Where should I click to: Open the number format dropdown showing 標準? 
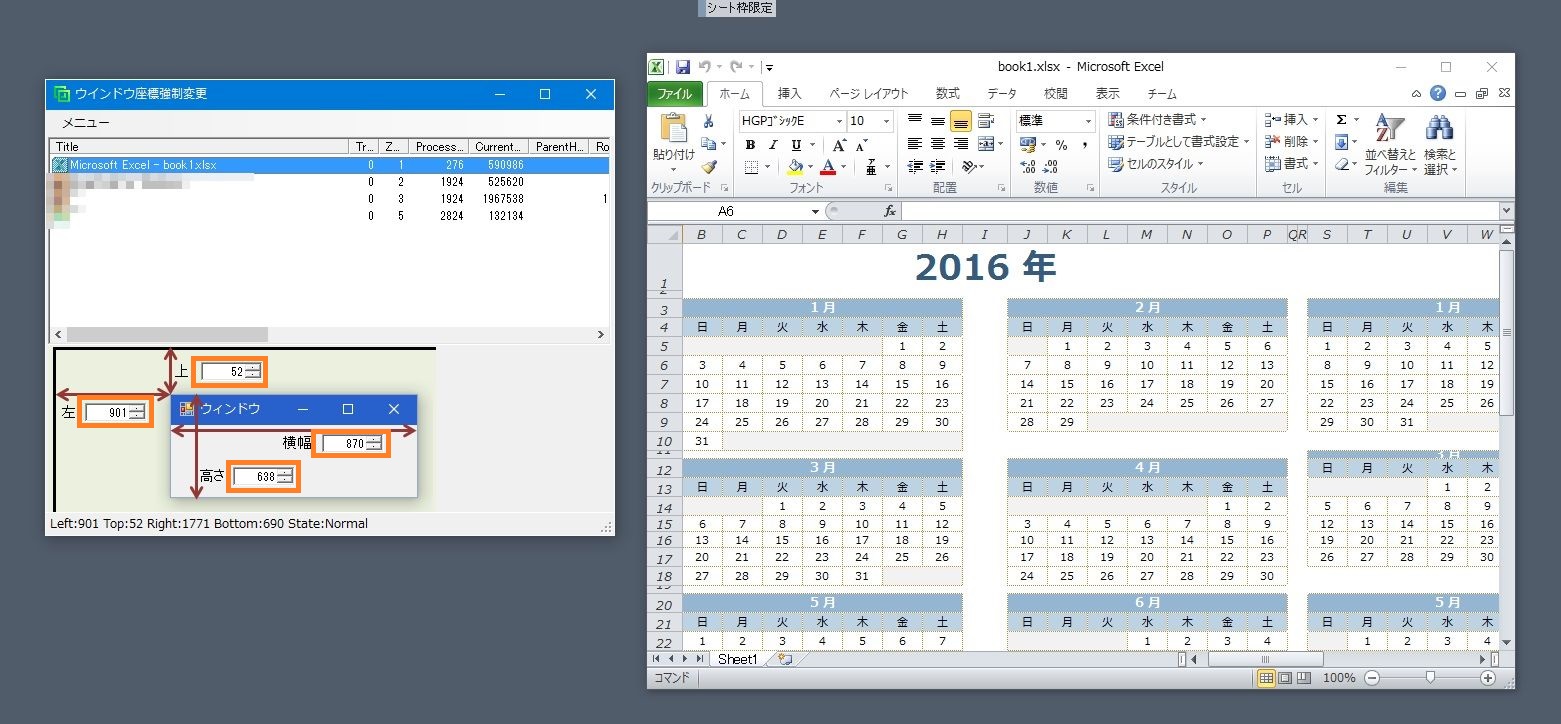coord(1088,121)
